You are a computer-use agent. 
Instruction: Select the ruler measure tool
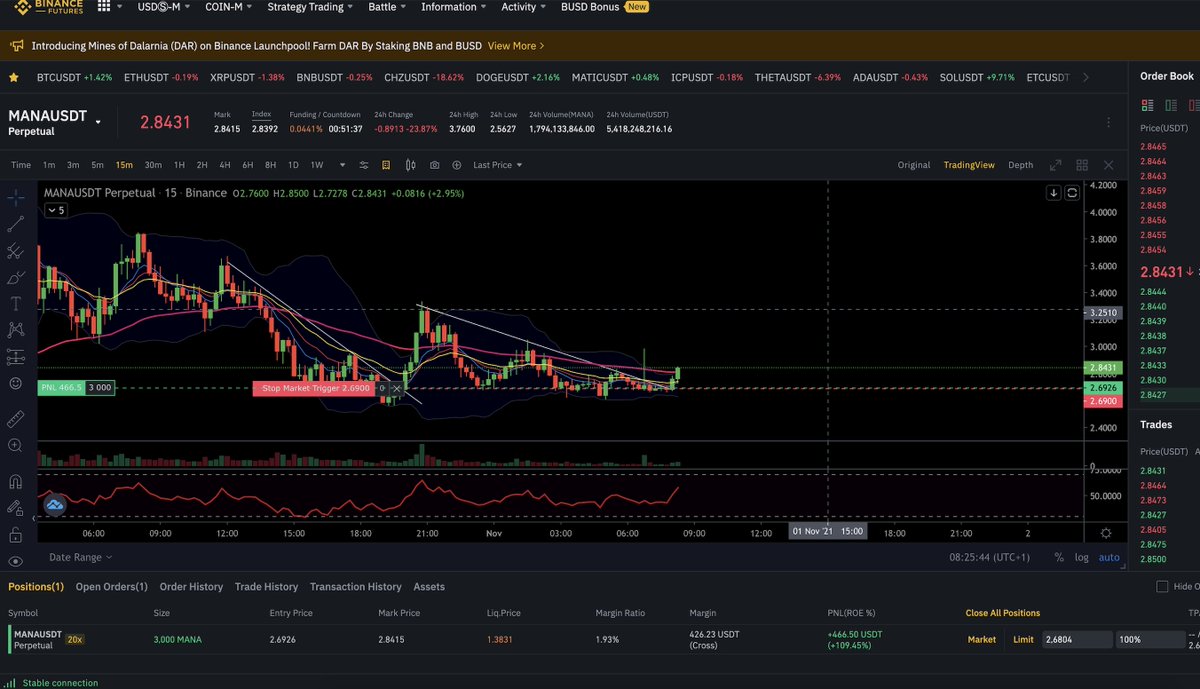coord(15,418)
